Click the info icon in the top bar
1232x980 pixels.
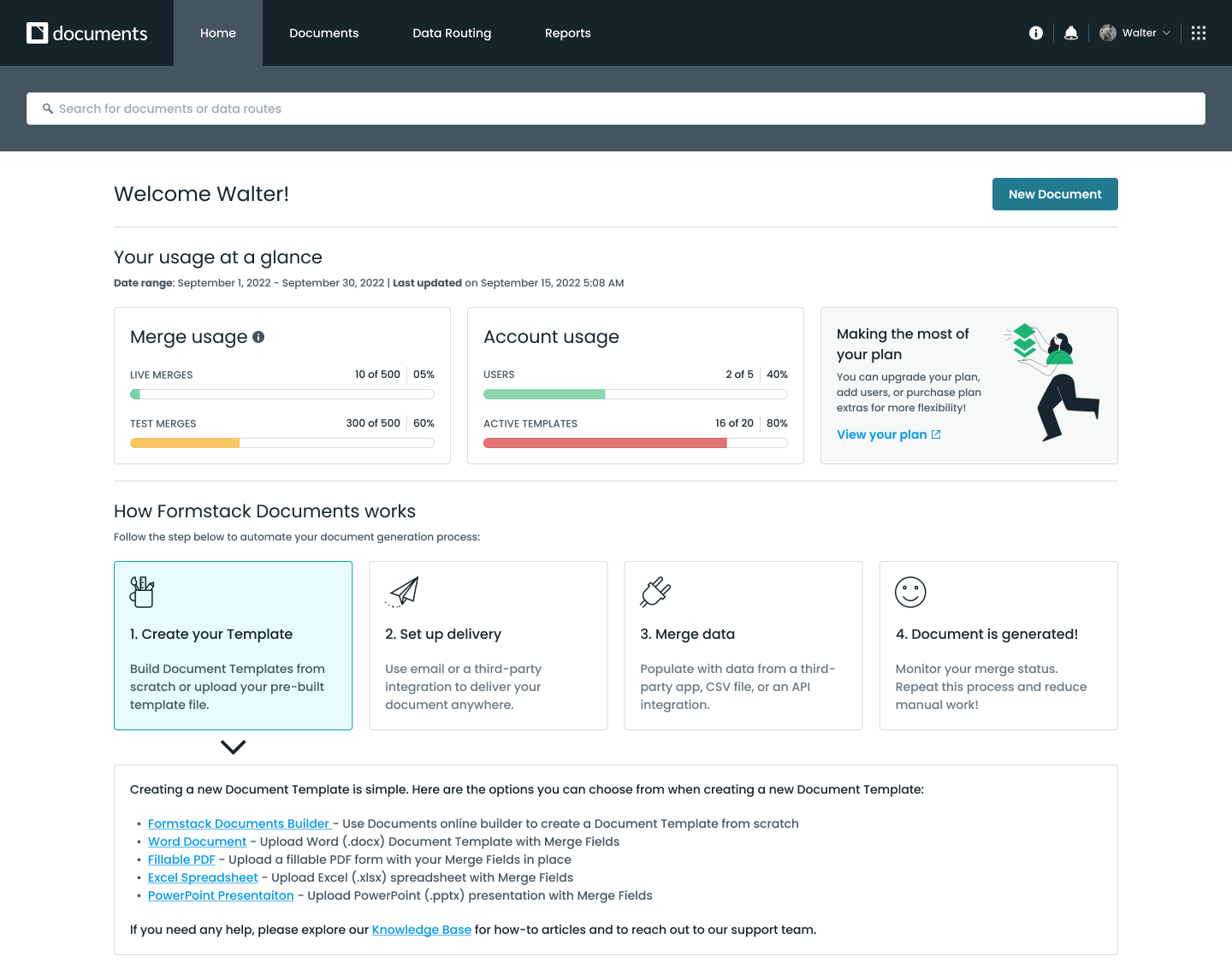[1035, 32]
